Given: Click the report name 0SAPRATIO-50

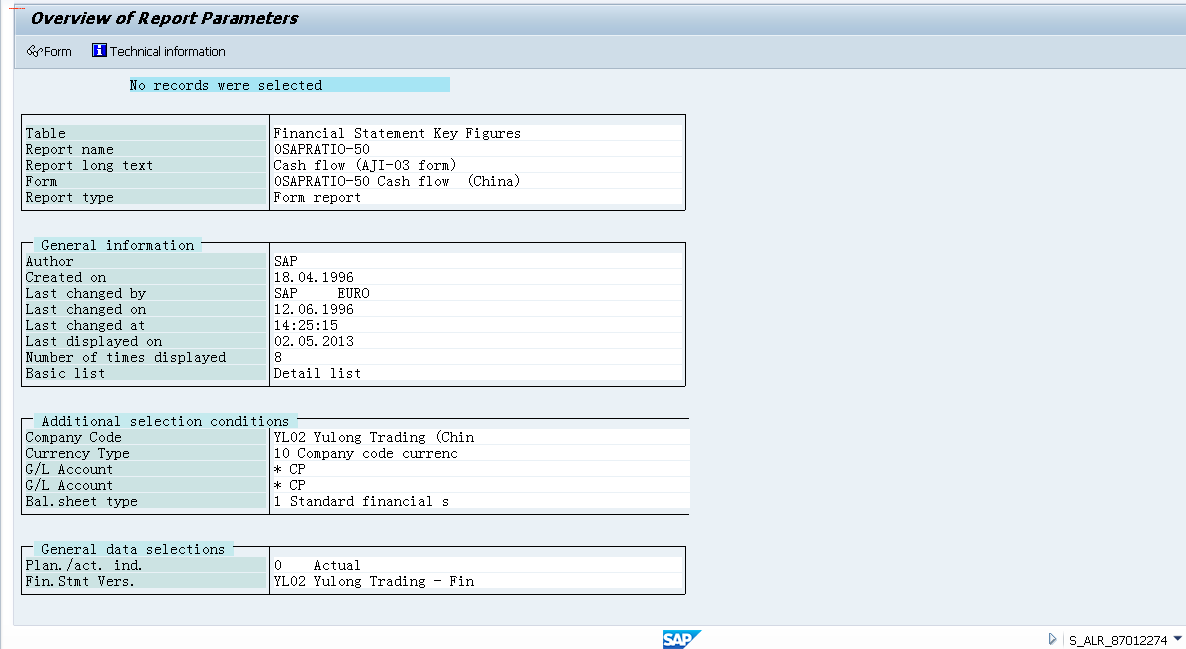Looking at the screenshot, I should [x=321, y=149].
